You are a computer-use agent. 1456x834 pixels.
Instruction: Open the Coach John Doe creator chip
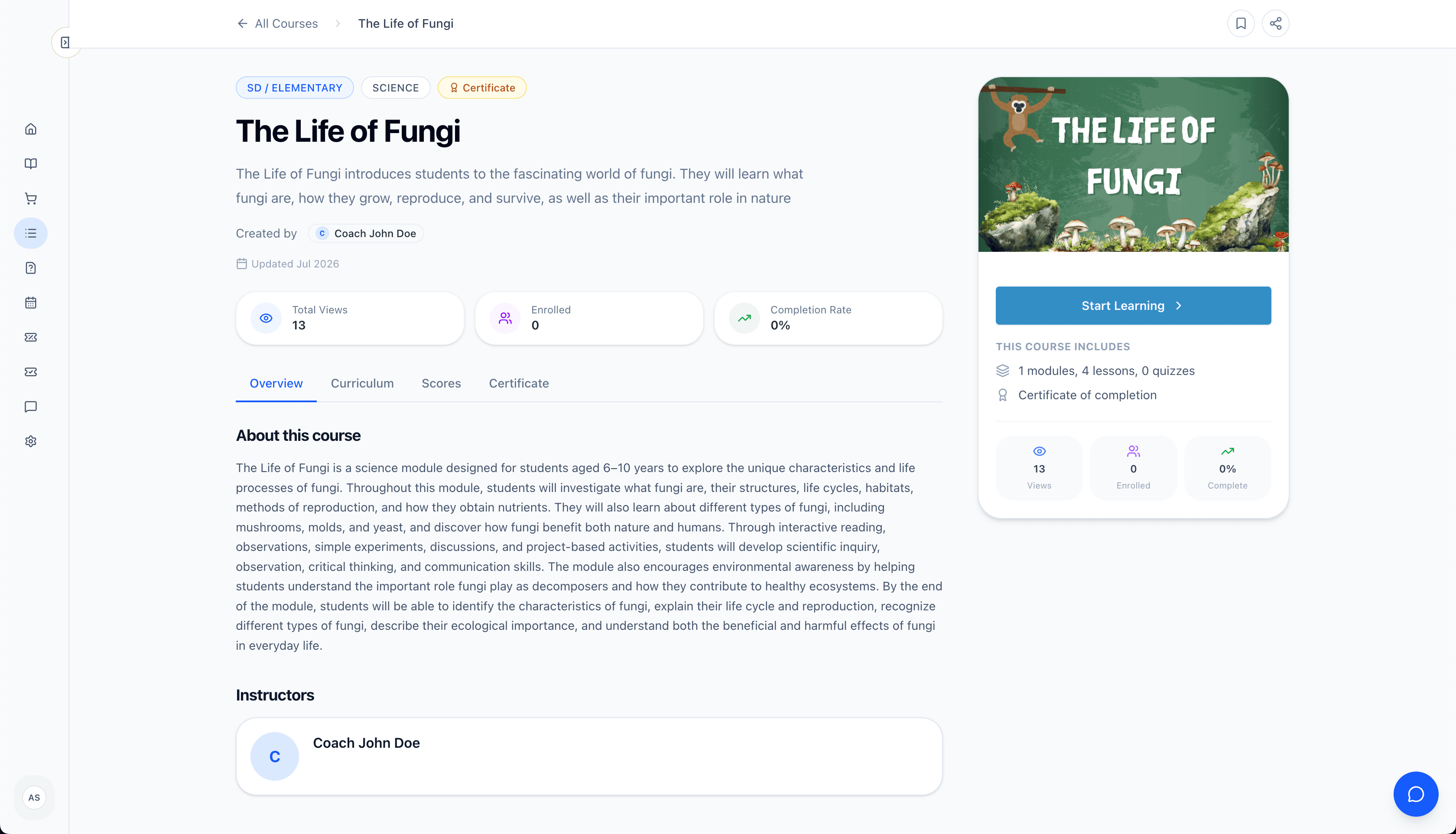coord(367,233)
